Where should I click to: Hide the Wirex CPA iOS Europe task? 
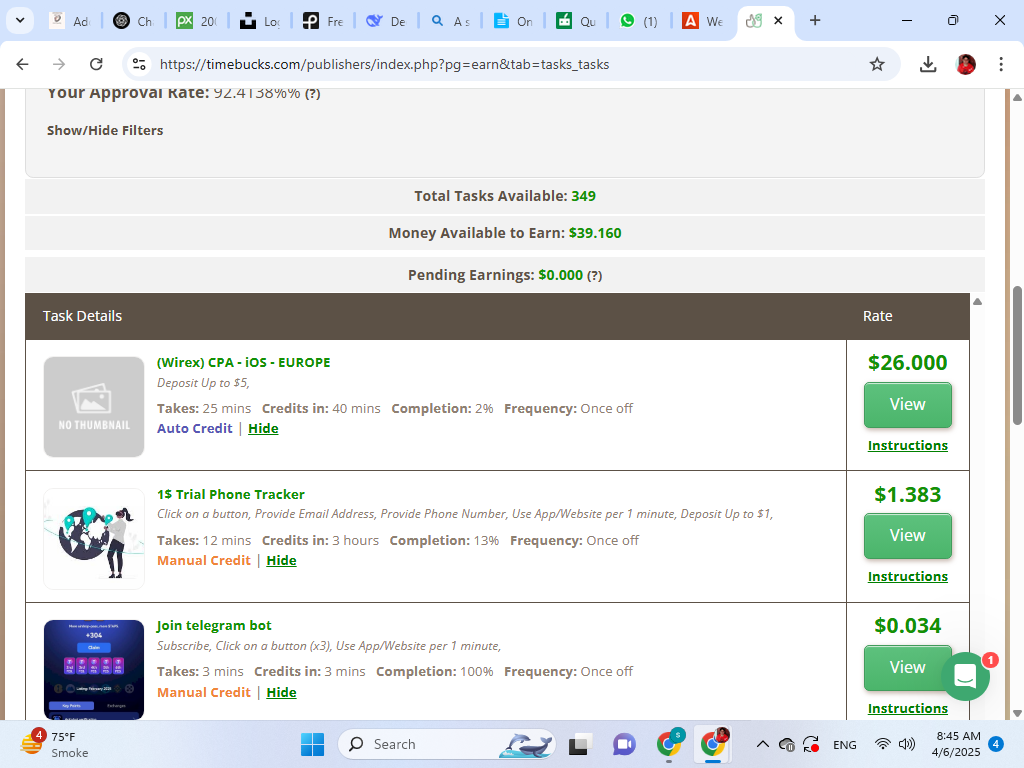(263, 428)
